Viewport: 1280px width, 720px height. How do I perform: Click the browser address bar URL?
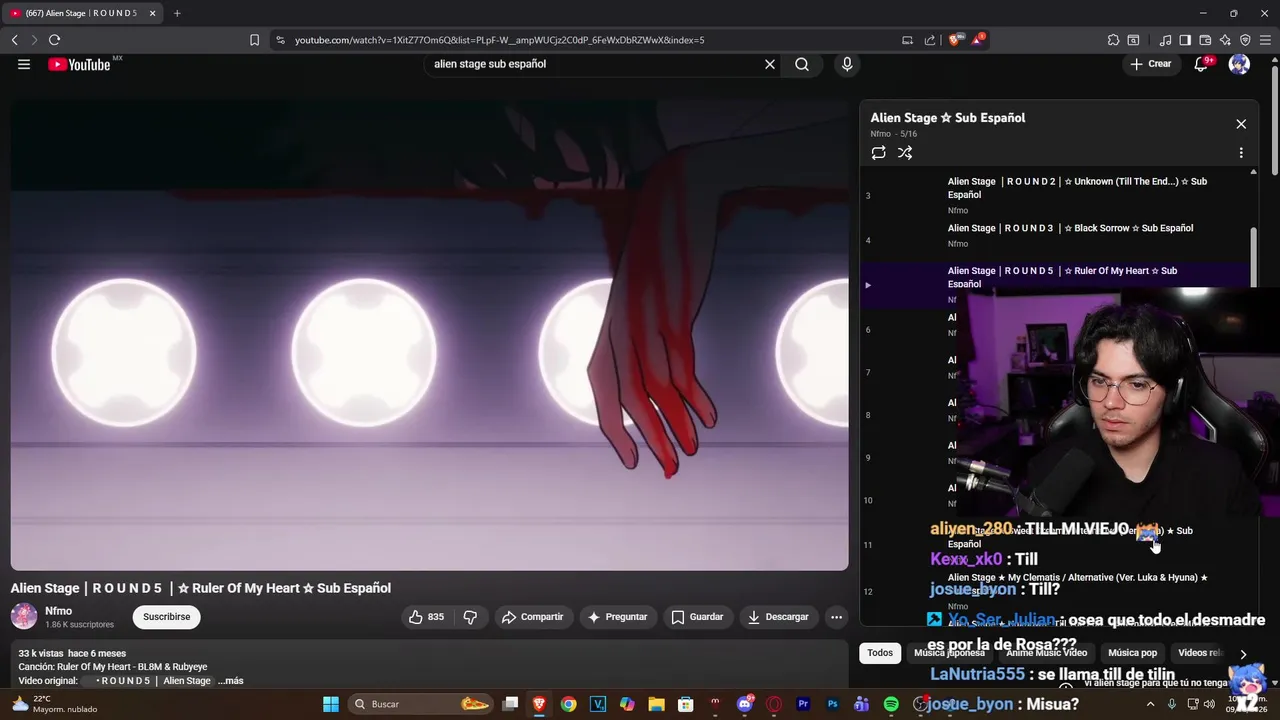[499, 40]
